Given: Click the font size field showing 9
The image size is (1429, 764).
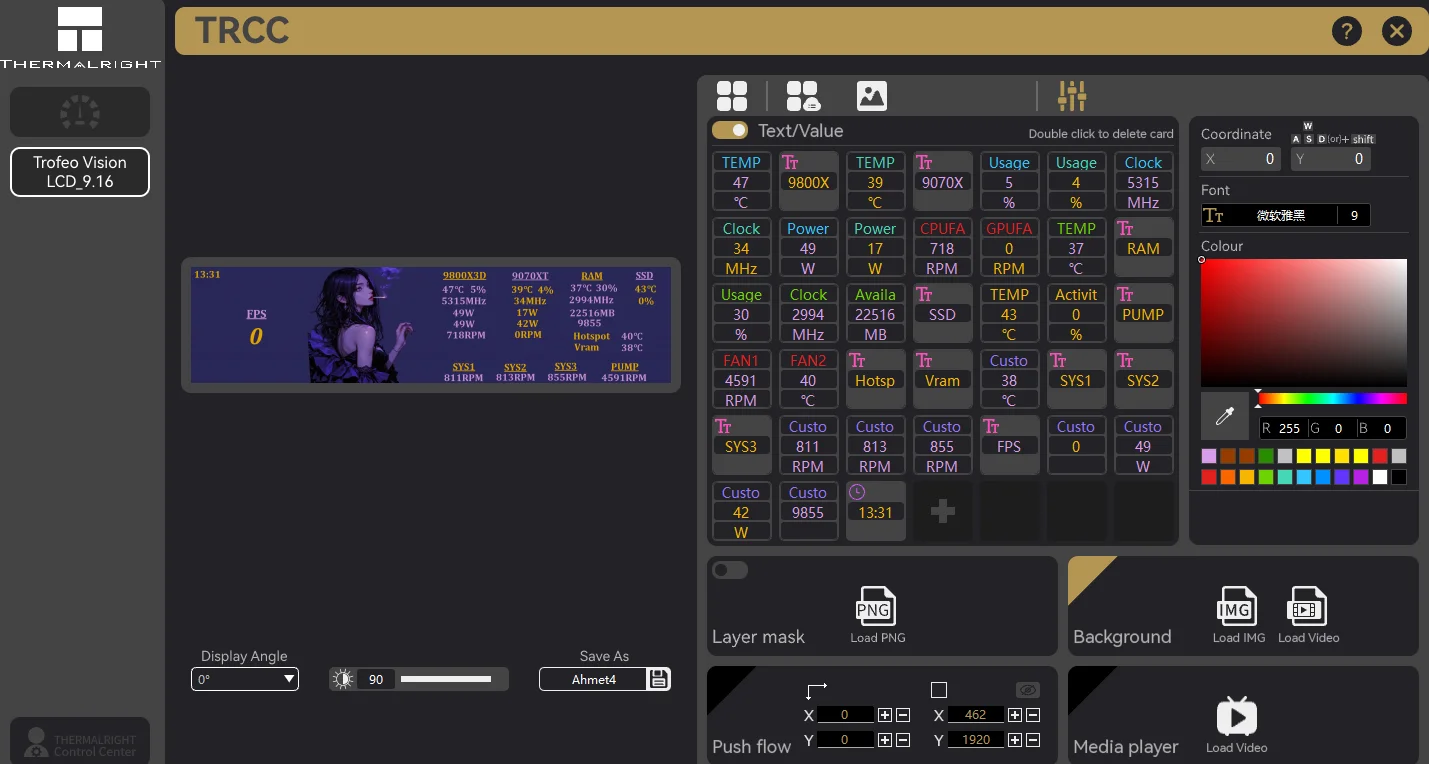Looking at the screenshot, I should click(1354, 215).
